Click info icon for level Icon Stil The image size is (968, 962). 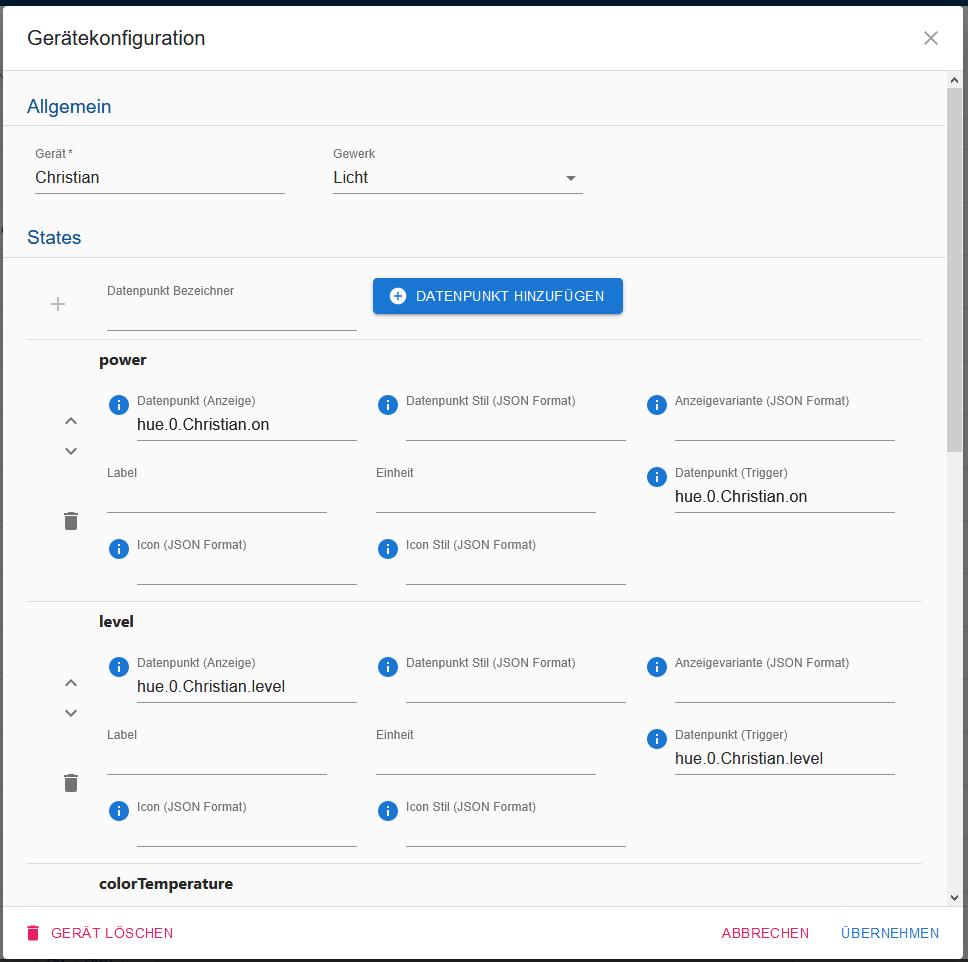388,811
